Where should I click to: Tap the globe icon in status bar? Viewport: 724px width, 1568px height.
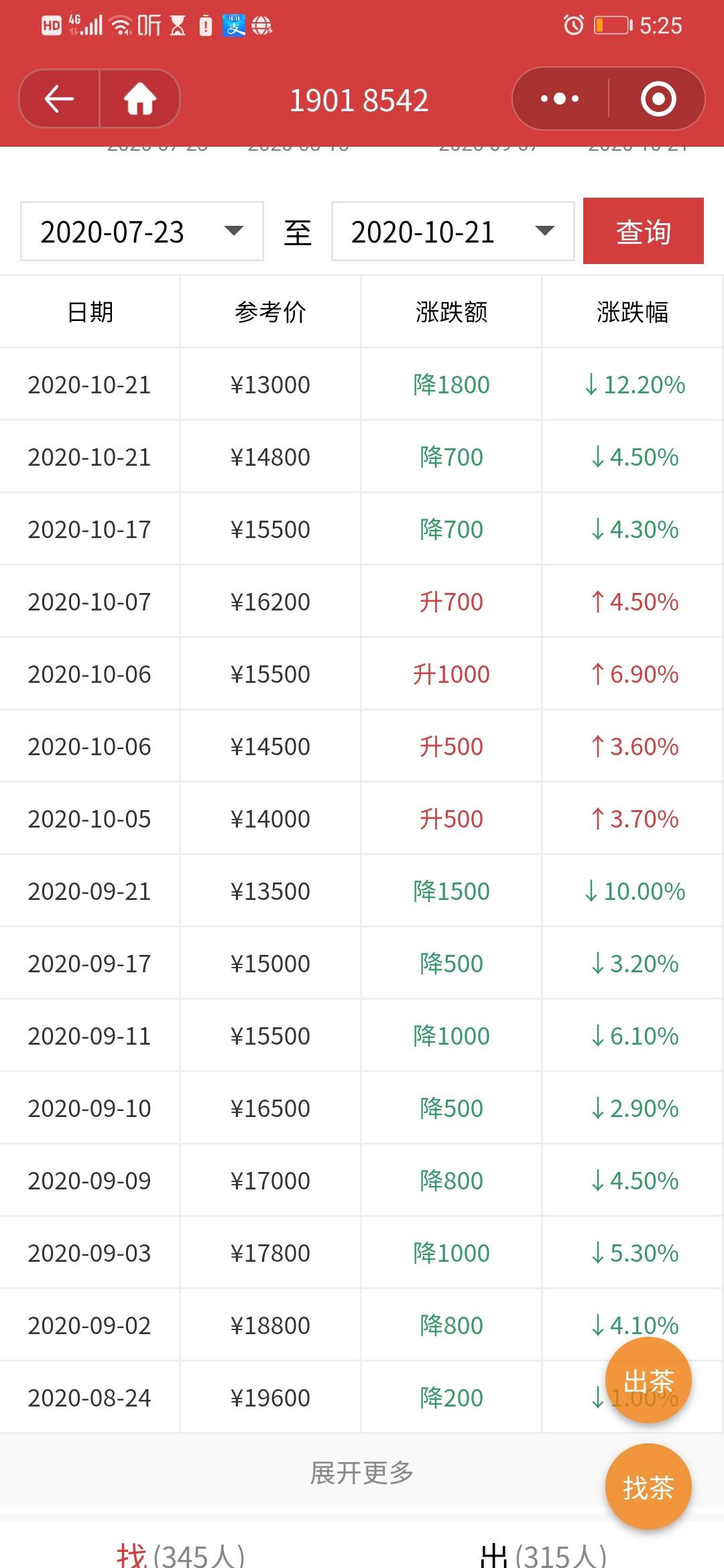261,25
